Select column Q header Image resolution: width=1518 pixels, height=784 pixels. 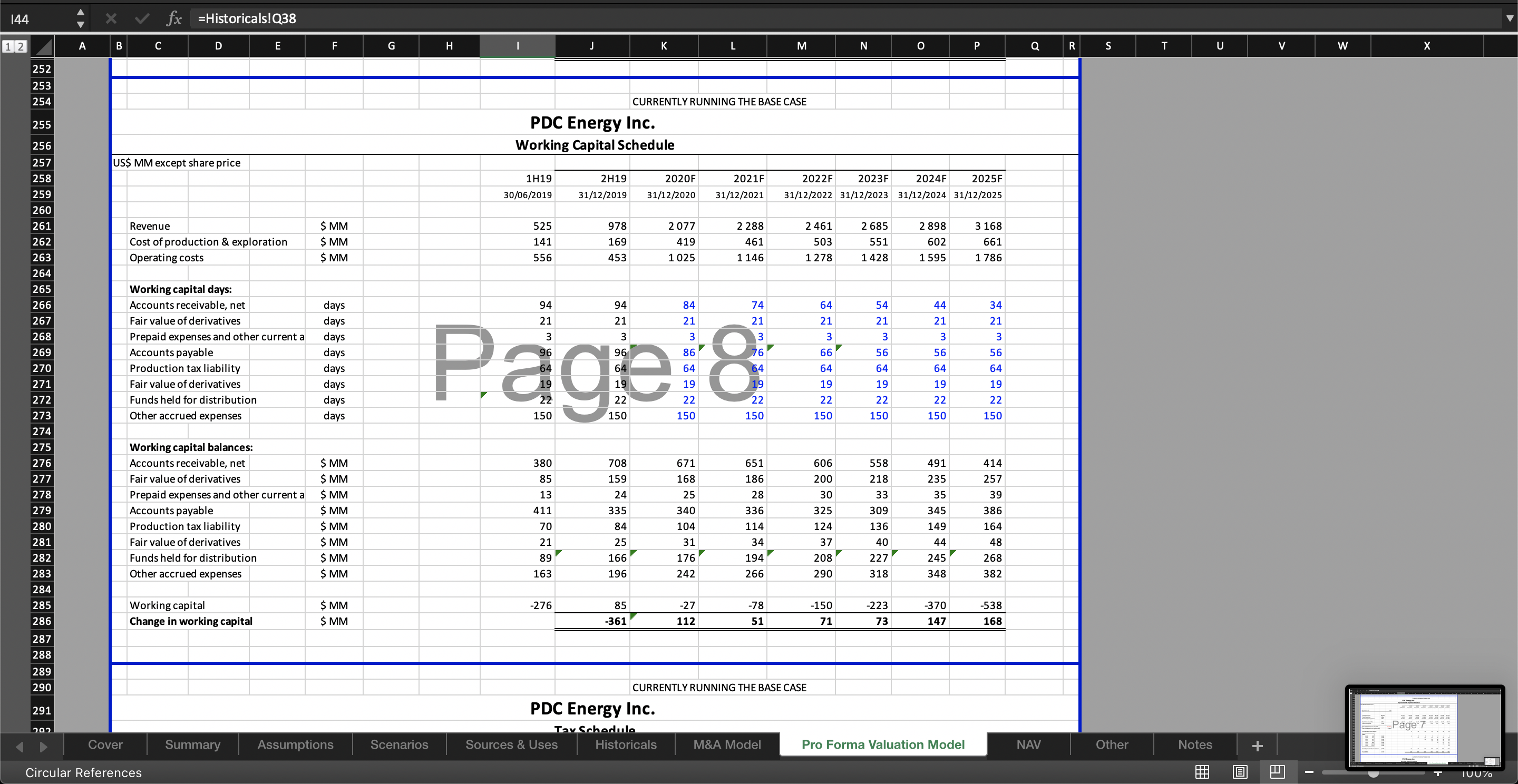tap(1035, 46)
